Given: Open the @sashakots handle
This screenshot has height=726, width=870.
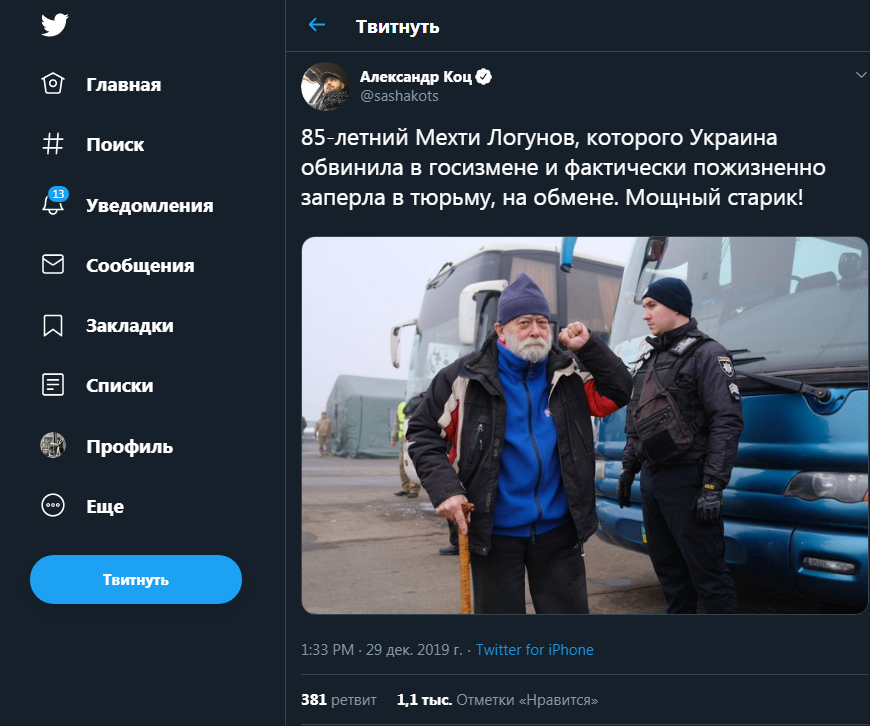Looking at the screenshot, I should [399, 96].
